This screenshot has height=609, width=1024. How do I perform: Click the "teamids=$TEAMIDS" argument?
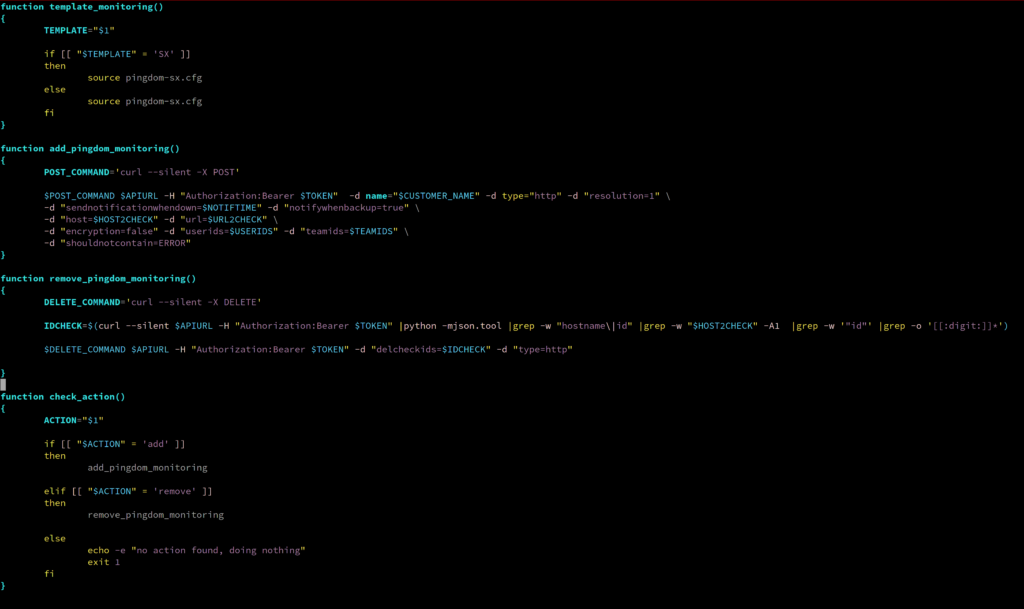point(349,231)
